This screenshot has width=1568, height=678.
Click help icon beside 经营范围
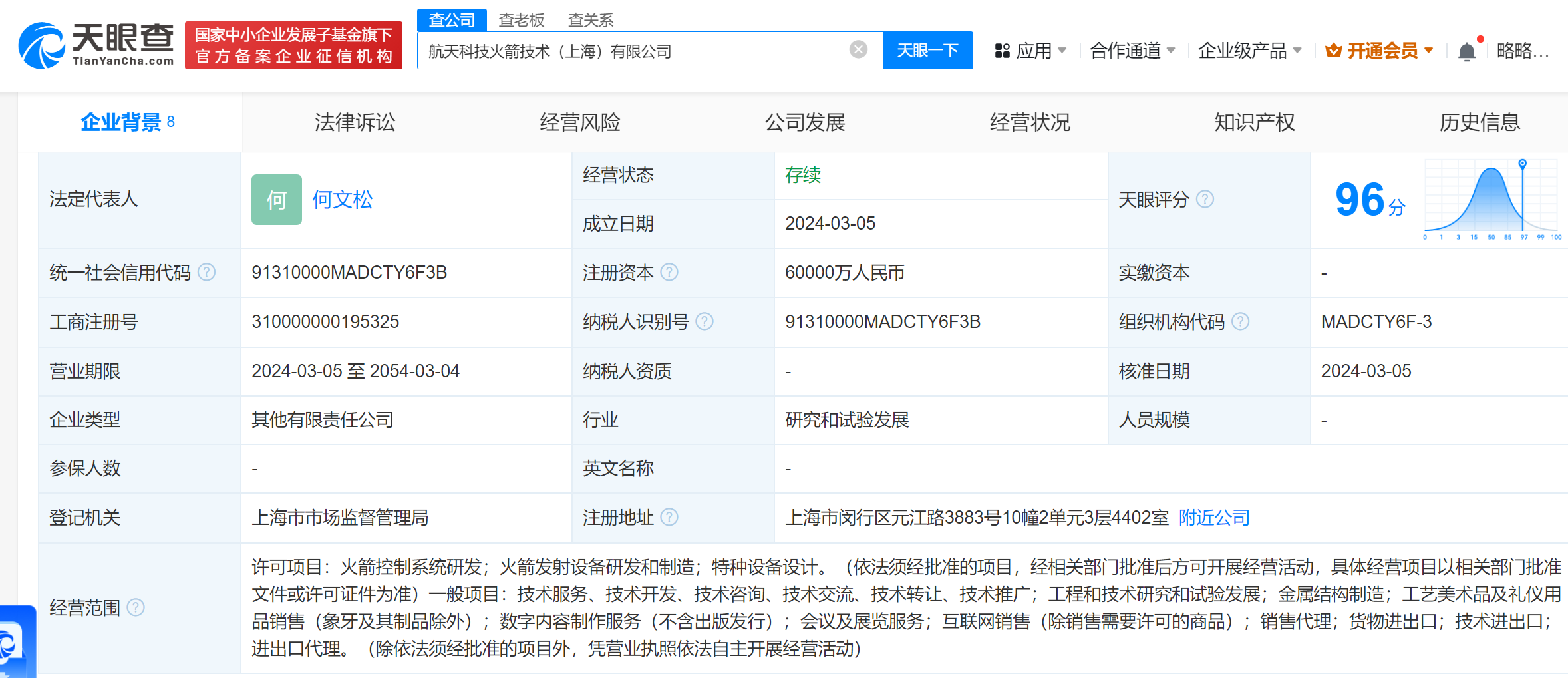pos(136,607)
